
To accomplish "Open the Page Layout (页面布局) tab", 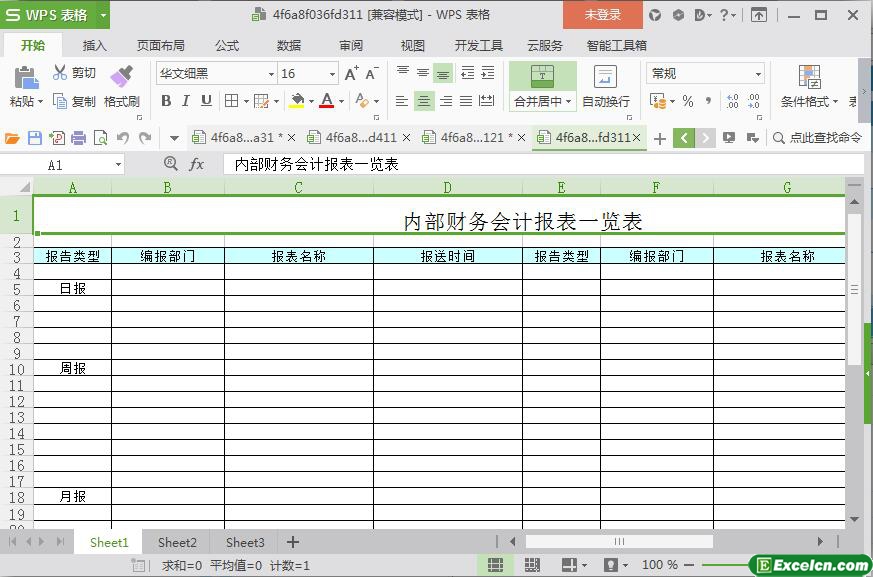I will [160, 46].
